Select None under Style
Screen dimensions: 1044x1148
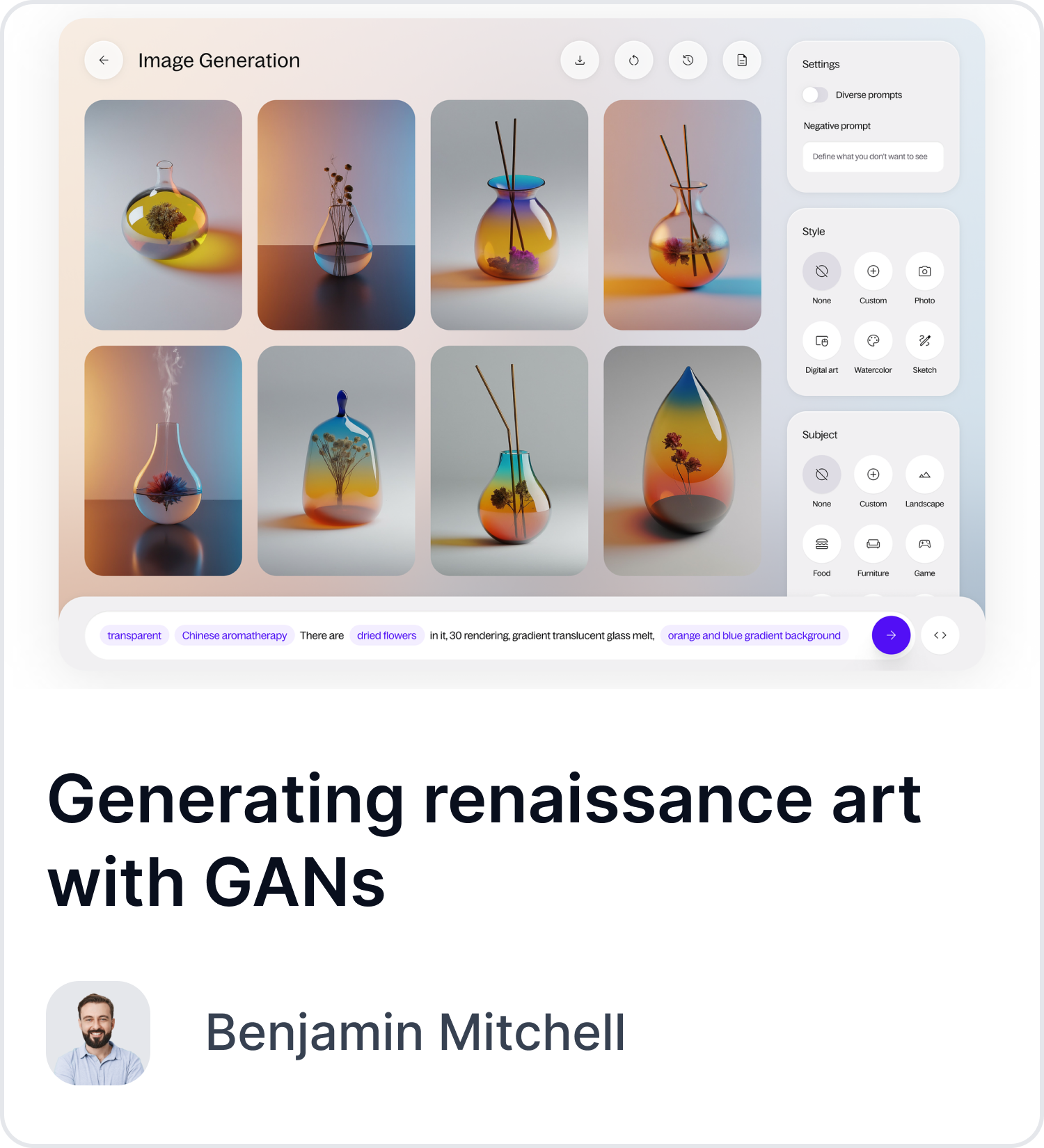click(x=822, y=271)
